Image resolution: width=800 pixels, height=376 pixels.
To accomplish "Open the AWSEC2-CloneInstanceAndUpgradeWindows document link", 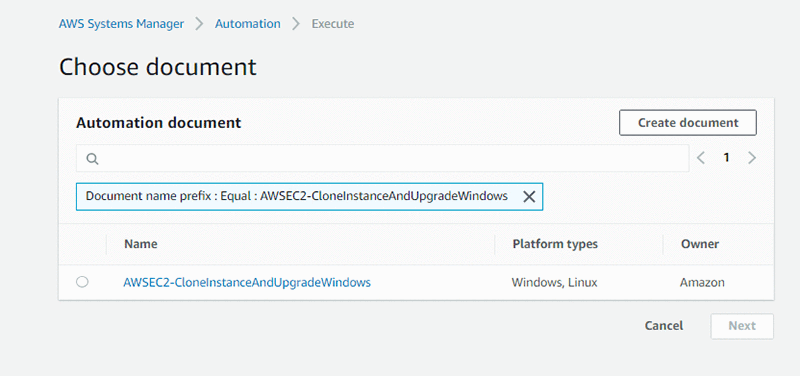I will (x=247, y=282).
